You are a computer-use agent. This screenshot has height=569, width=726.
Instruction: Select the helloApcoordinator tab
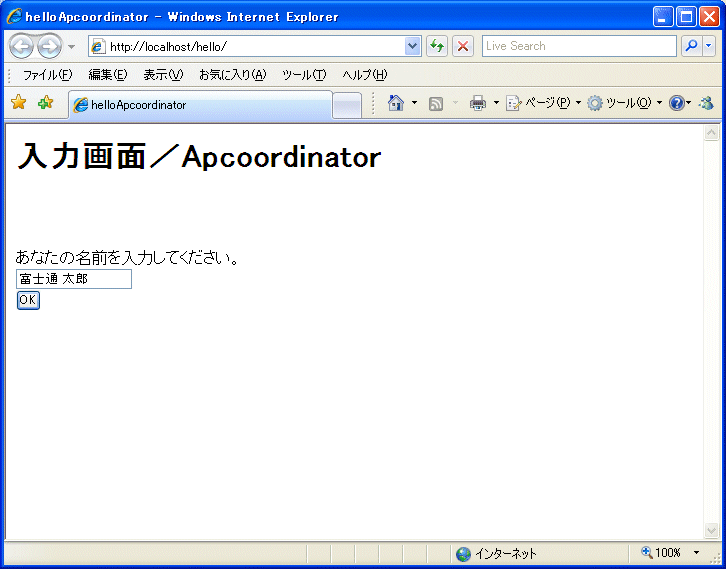pyautogui.click(x=200, y=104)
